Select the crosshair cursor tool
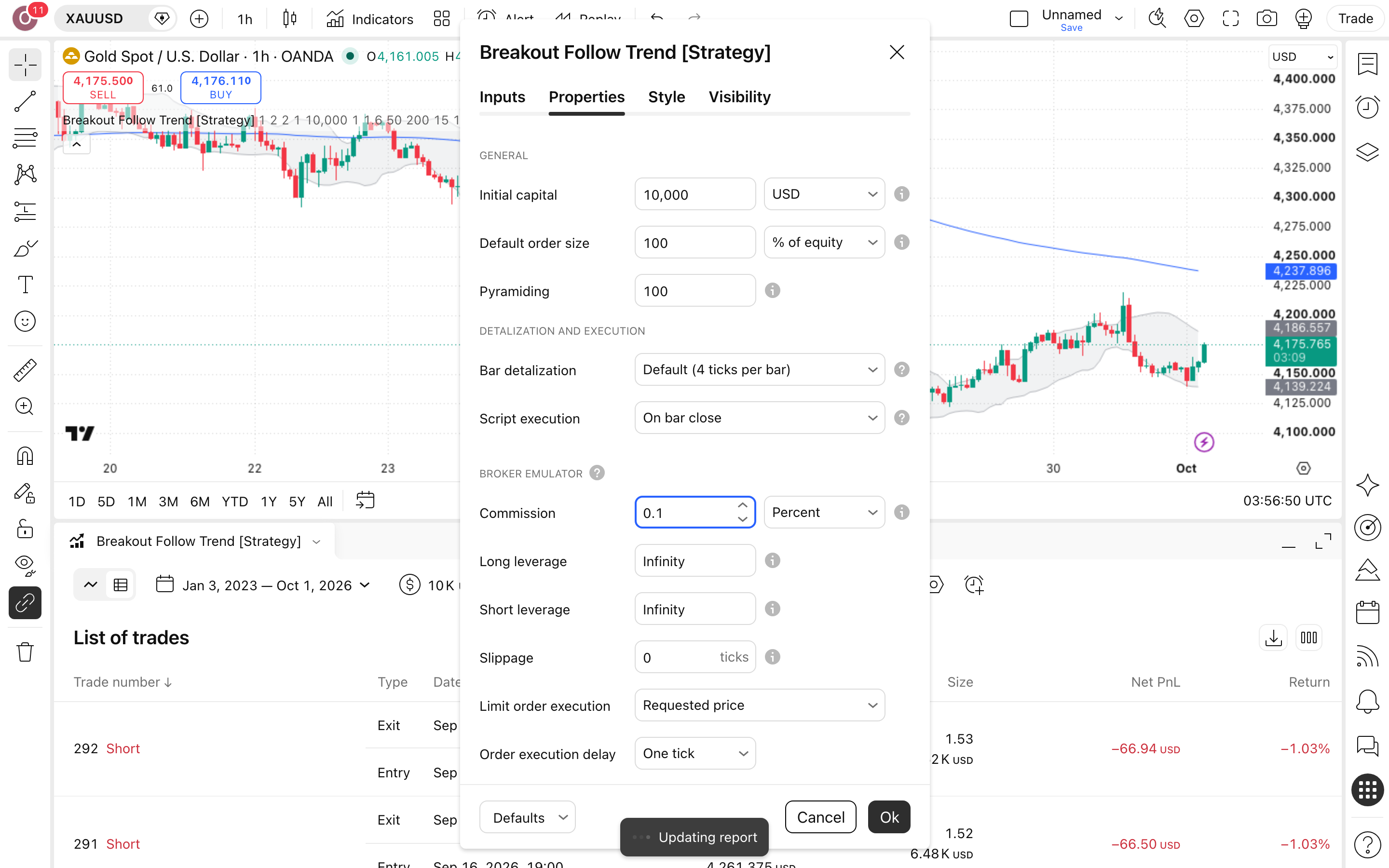Viewport: 1389px width, 868px height. (x=25, y=65)
